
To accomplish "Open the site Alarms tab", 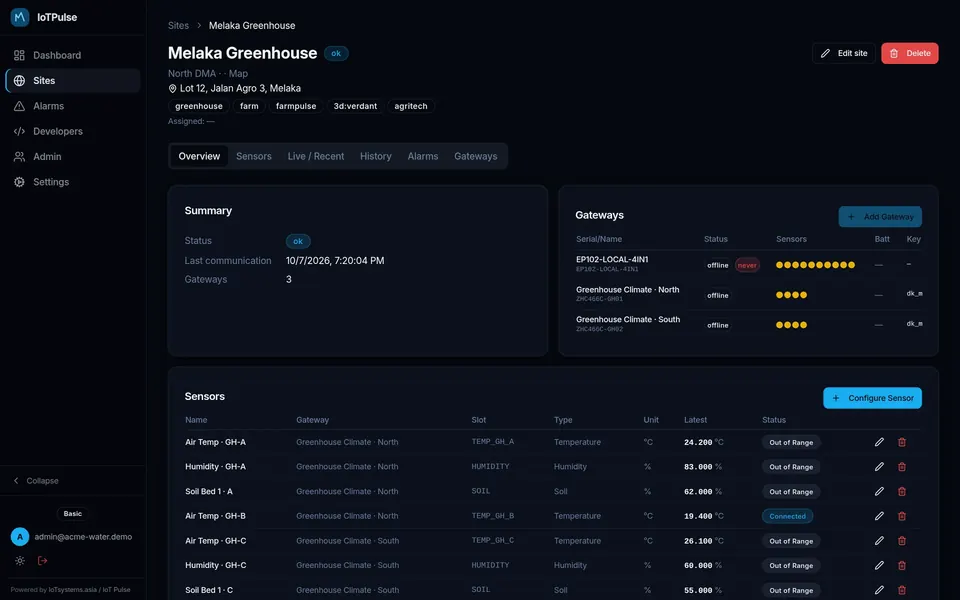I will pyautogui.click(x=422, y=156).
